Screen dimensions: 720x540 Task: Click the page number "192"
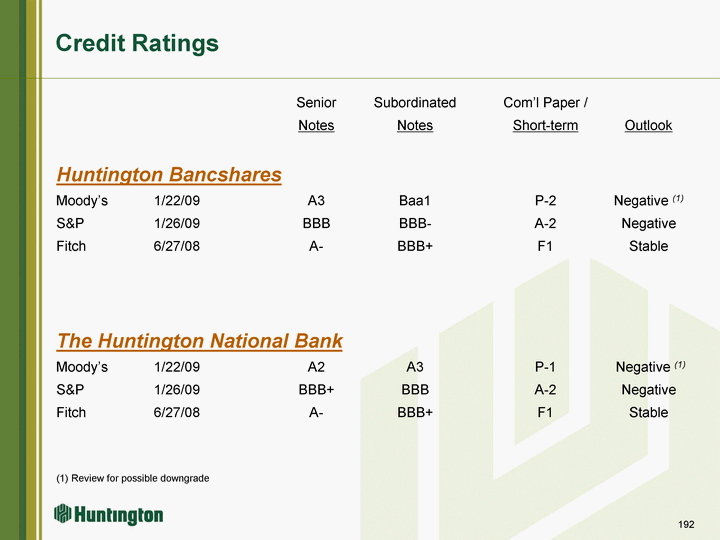[686, 524]
